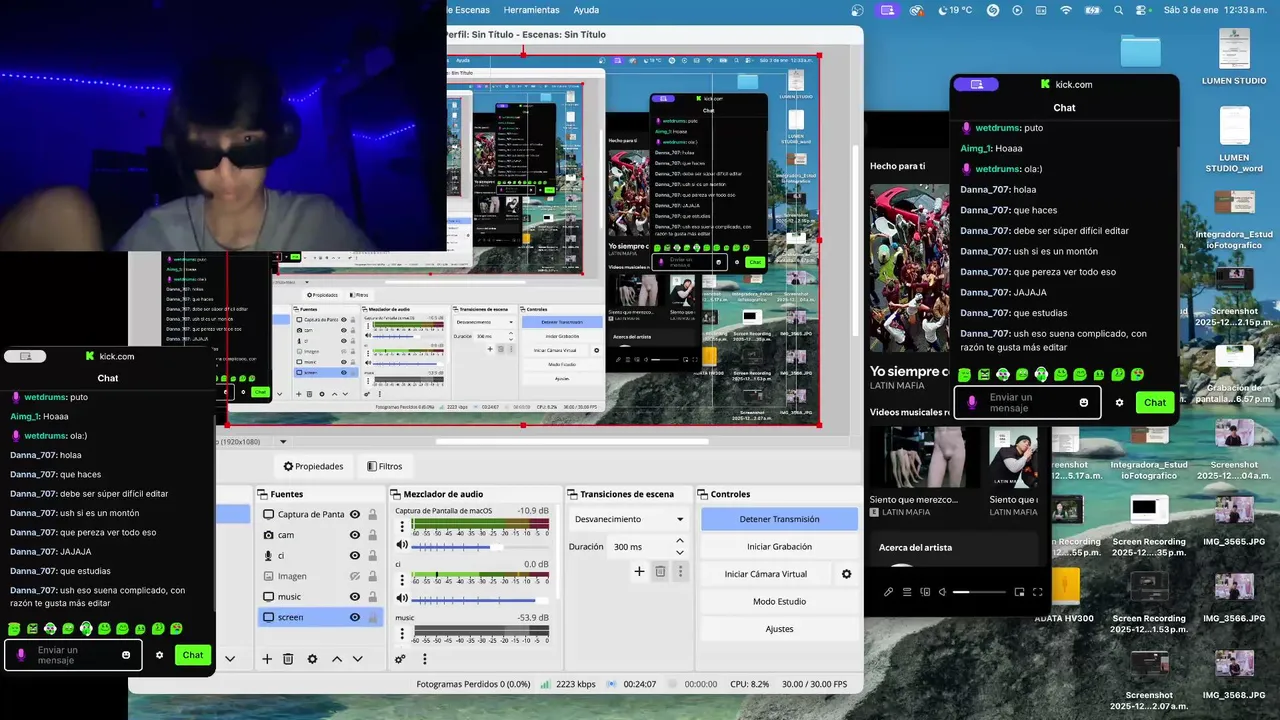Screen dimensions: 1280x720
Task: Focus Enviar un mensaje field over music player
Action: click(1027, 402)
